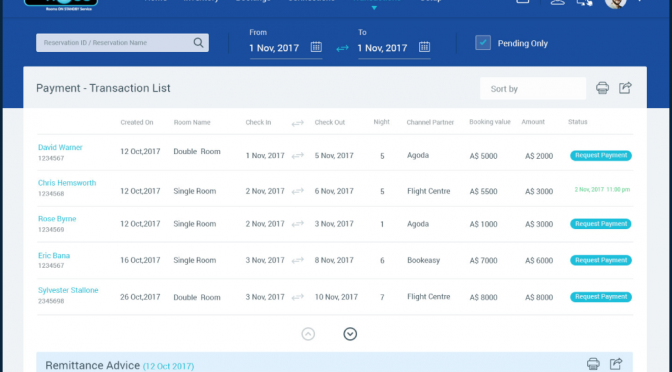Request payment for Rose Byrne
The image size is (672, 372).
pos(600,224)
